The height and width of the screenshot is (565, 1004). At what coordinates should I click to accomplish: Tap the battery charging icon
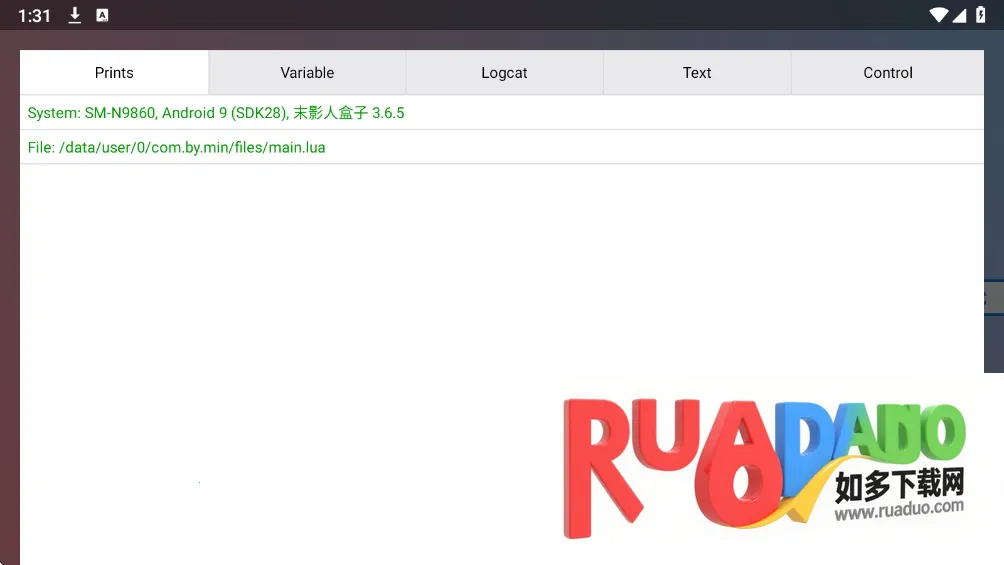[980, 15]
